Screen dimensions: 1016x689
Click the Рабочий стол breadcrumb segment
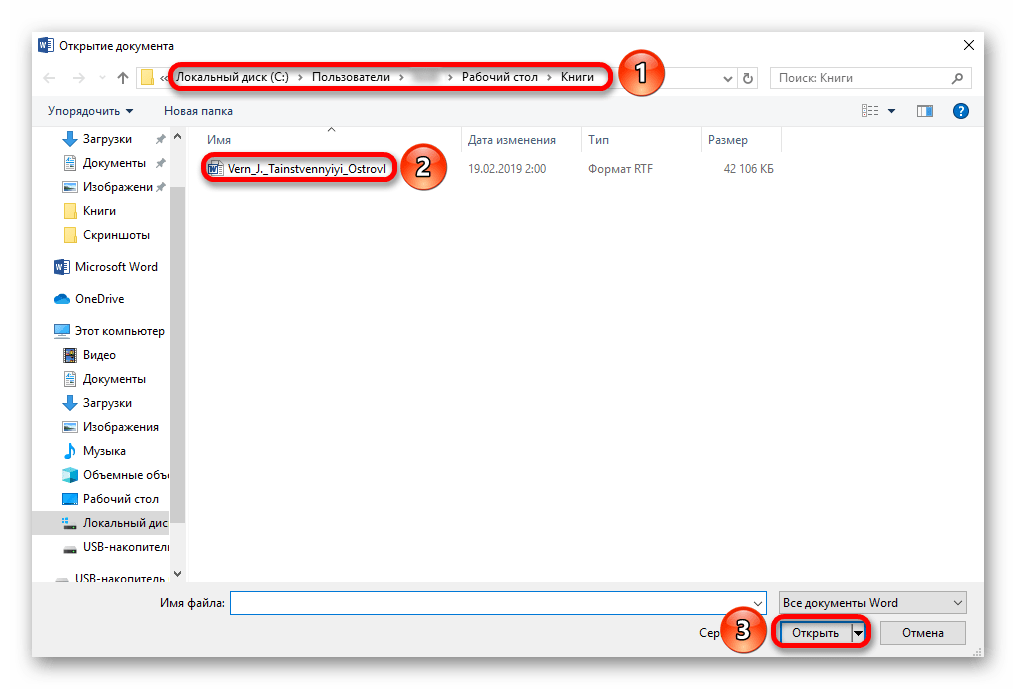click(x=500, y=77)
